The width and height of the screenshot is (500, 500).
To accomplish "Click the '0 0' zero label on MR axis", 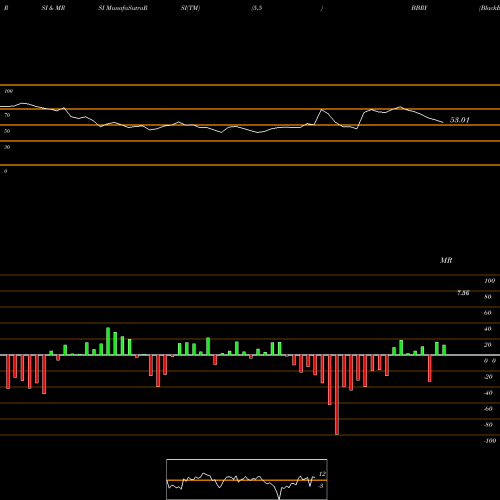I will [x=490, y=361].
